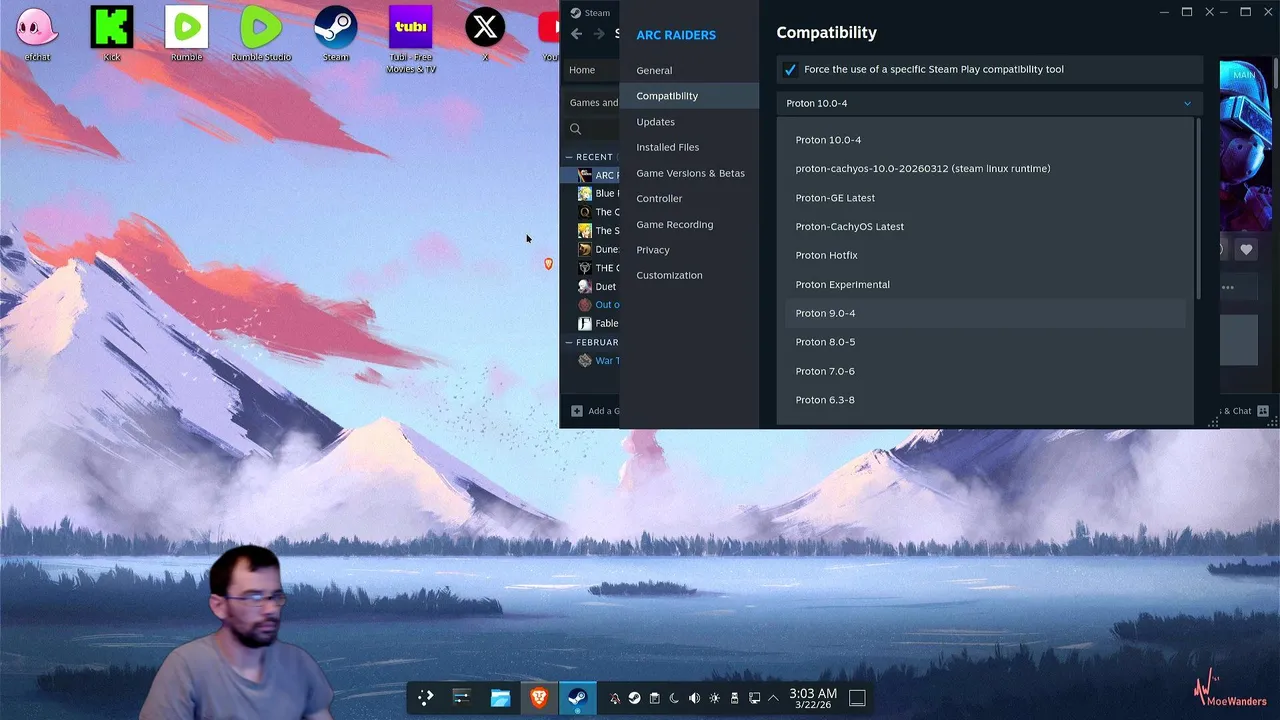Open the Game Recording tab
Image resolution: width=1280 pixels, height=720 pixels.
pos(689,225)
